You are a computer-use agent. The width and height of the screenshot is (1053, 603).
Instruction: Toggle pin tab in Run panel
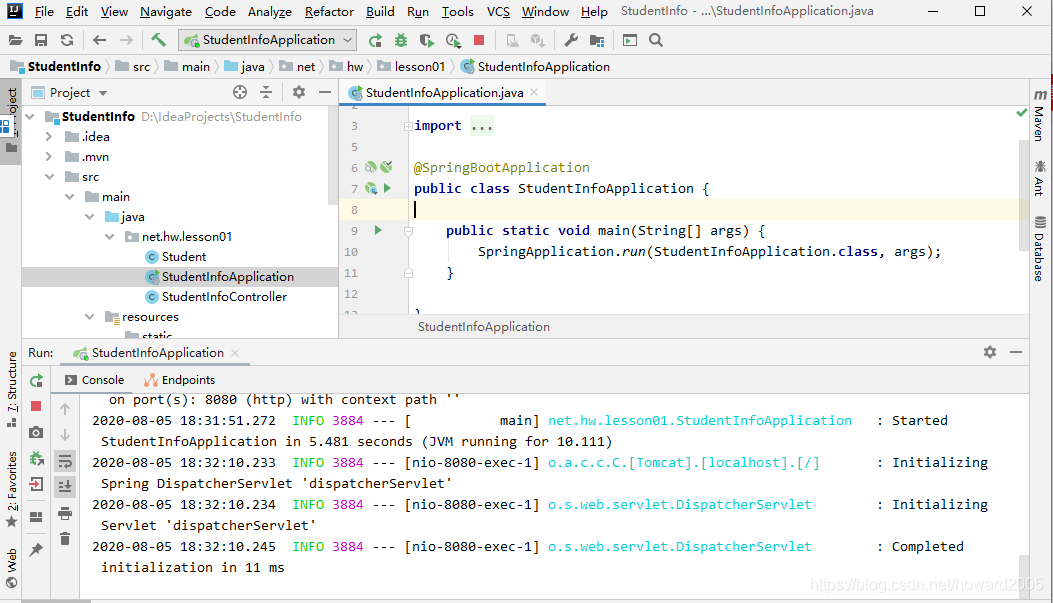pos(36,549)
